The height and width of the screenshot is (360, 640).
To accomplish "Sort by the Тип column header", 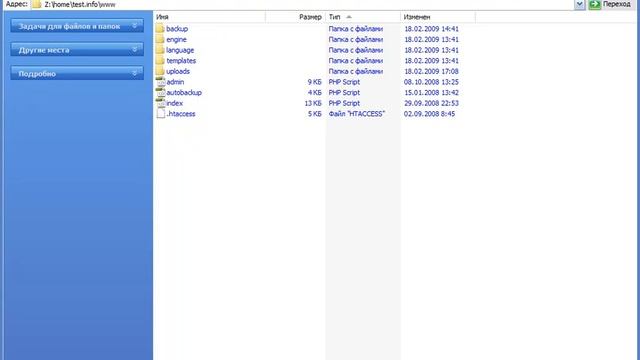I will click(363, 17).
